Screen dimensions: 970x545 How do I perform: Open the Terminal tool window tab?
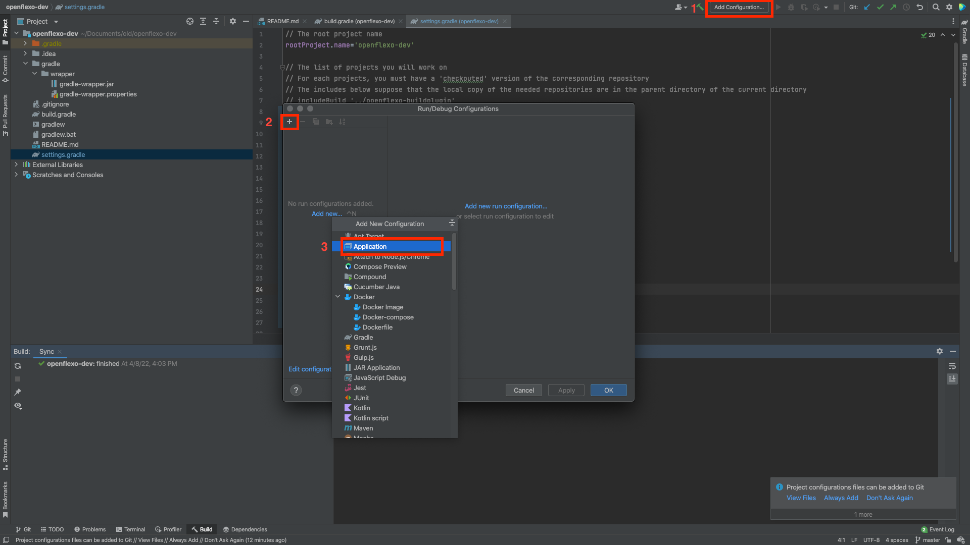coord(130,530)
